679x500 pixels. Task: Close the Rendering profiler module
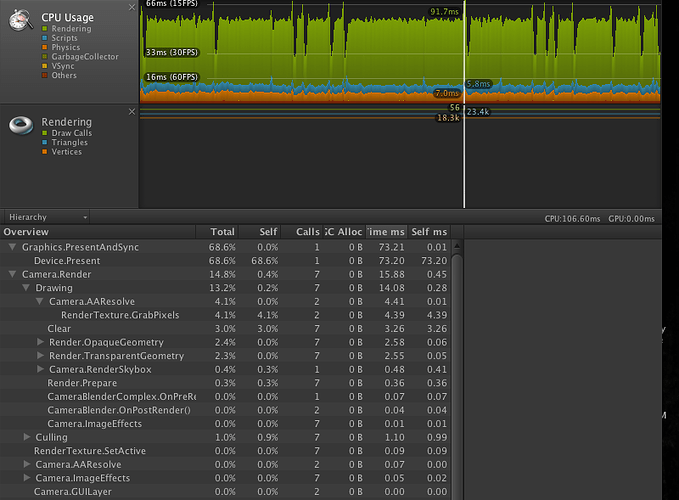pyautogui.click(x=132, y=112)
